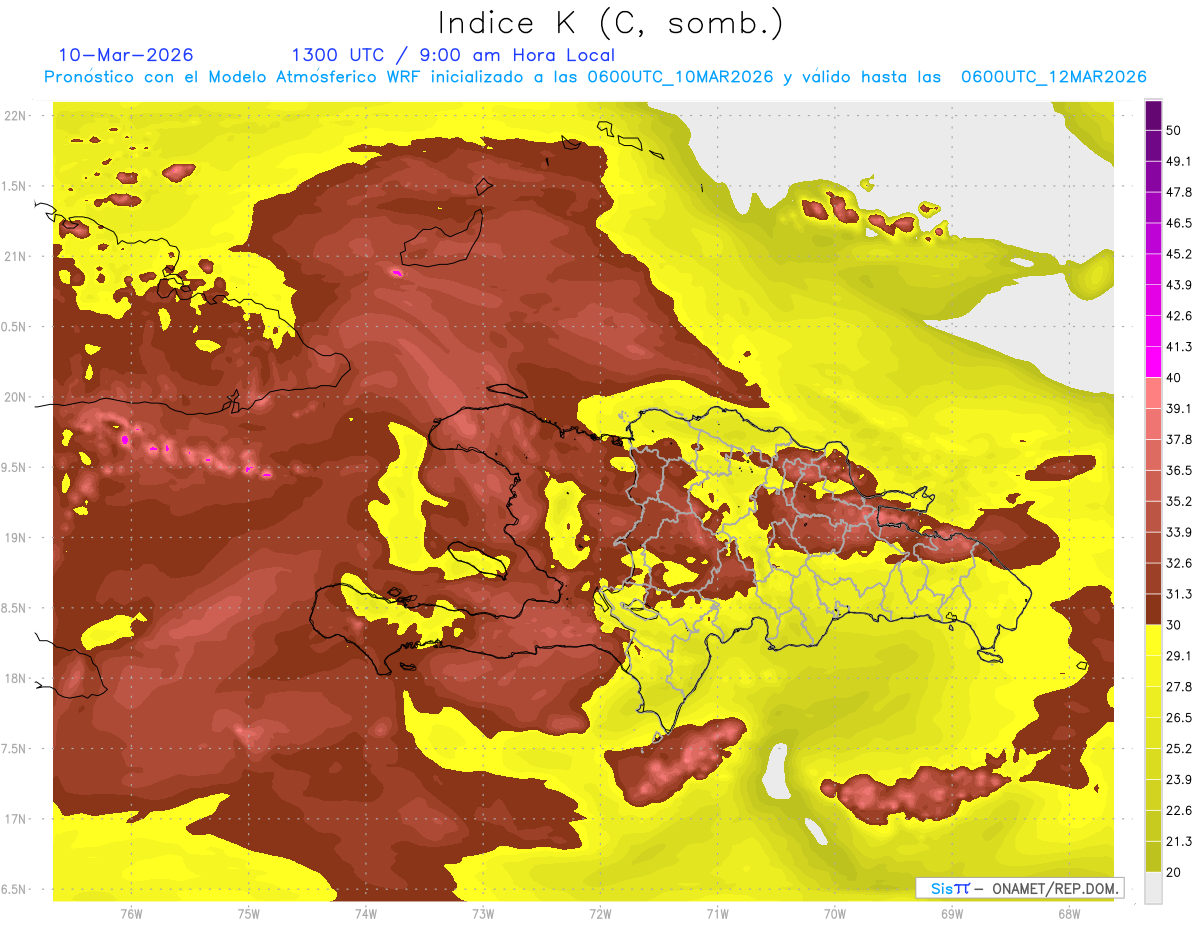Click longitude axis label "72W"
This screenshot has height=927, width=1200.
click(600, 913)
